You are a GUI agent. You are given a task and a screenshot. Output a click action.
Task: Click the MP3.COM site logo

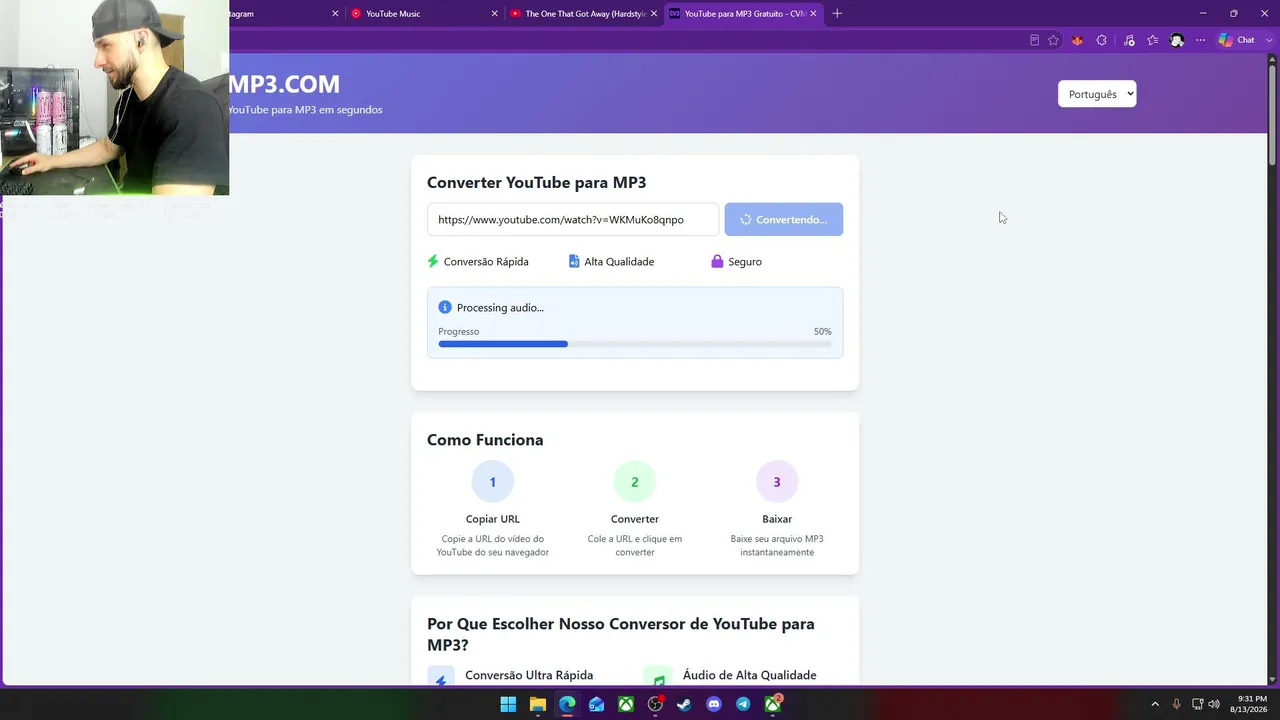[x=284, y=84]
